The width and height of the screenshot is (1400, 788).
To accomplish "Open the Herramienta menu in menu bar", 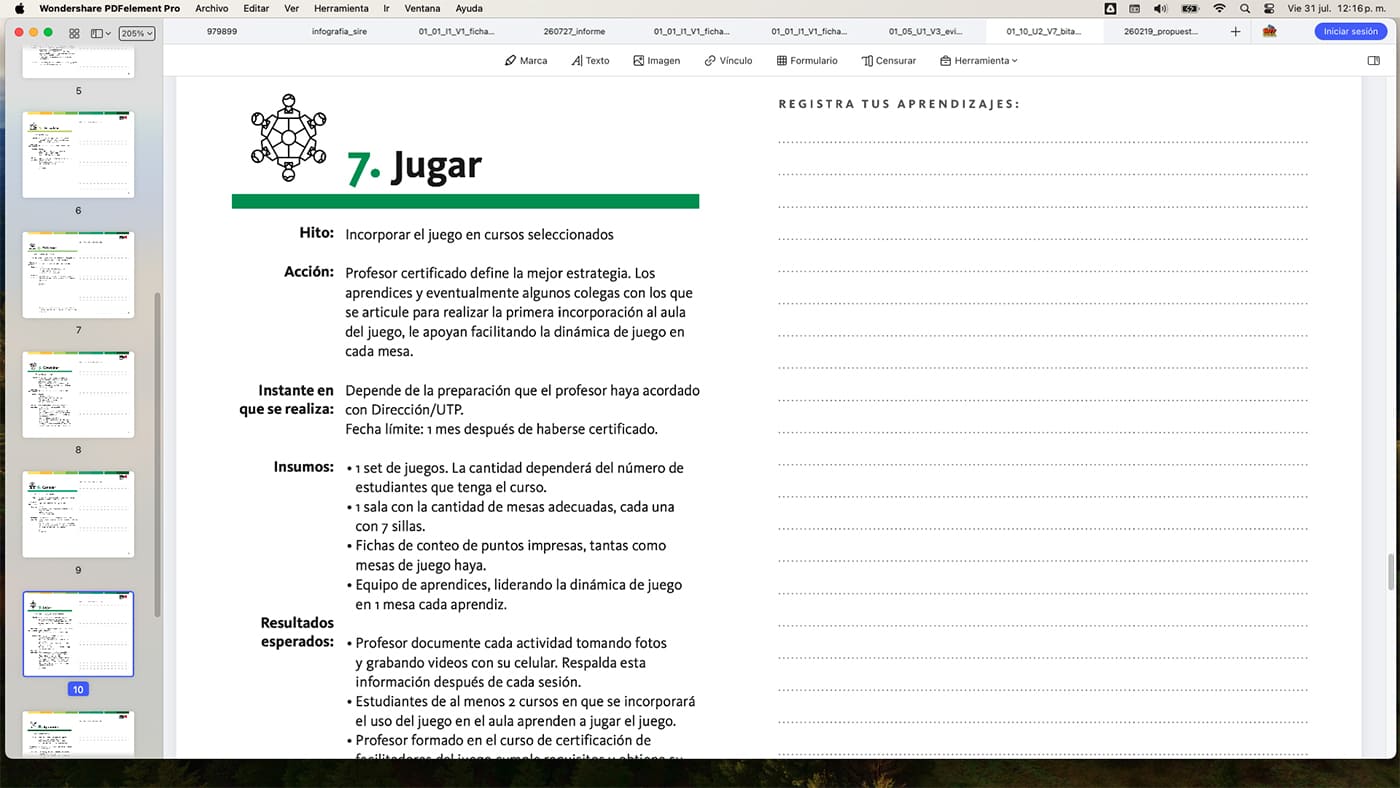I will (x=341, y=8).
